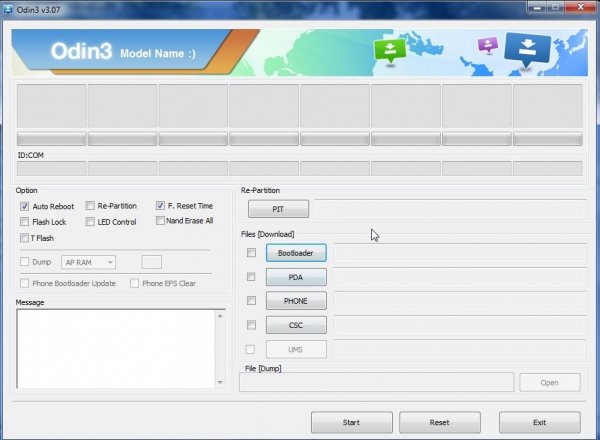Image resolution: width=600 pixels, height=440 pixels.
Task: Toggle the Auto Reboot checkbox
Action: click(x=24, y=206)
